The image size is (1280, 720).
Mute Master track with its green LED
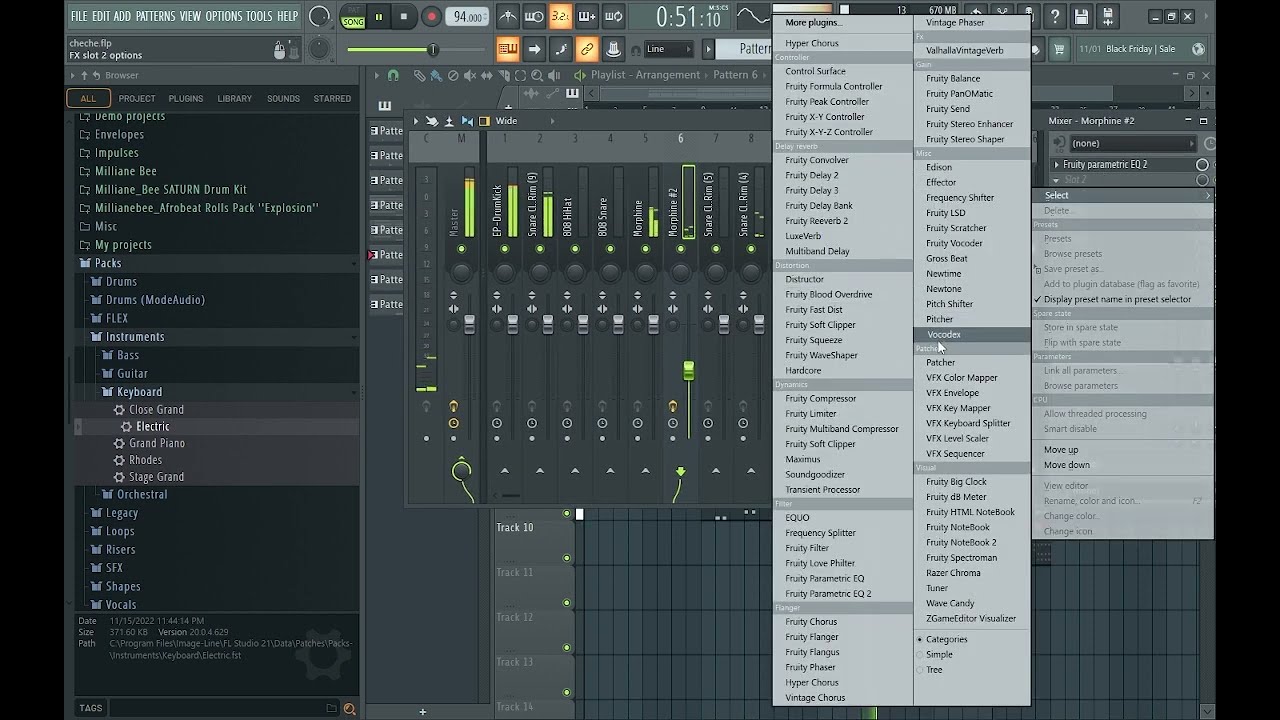[x=461, y=249]
